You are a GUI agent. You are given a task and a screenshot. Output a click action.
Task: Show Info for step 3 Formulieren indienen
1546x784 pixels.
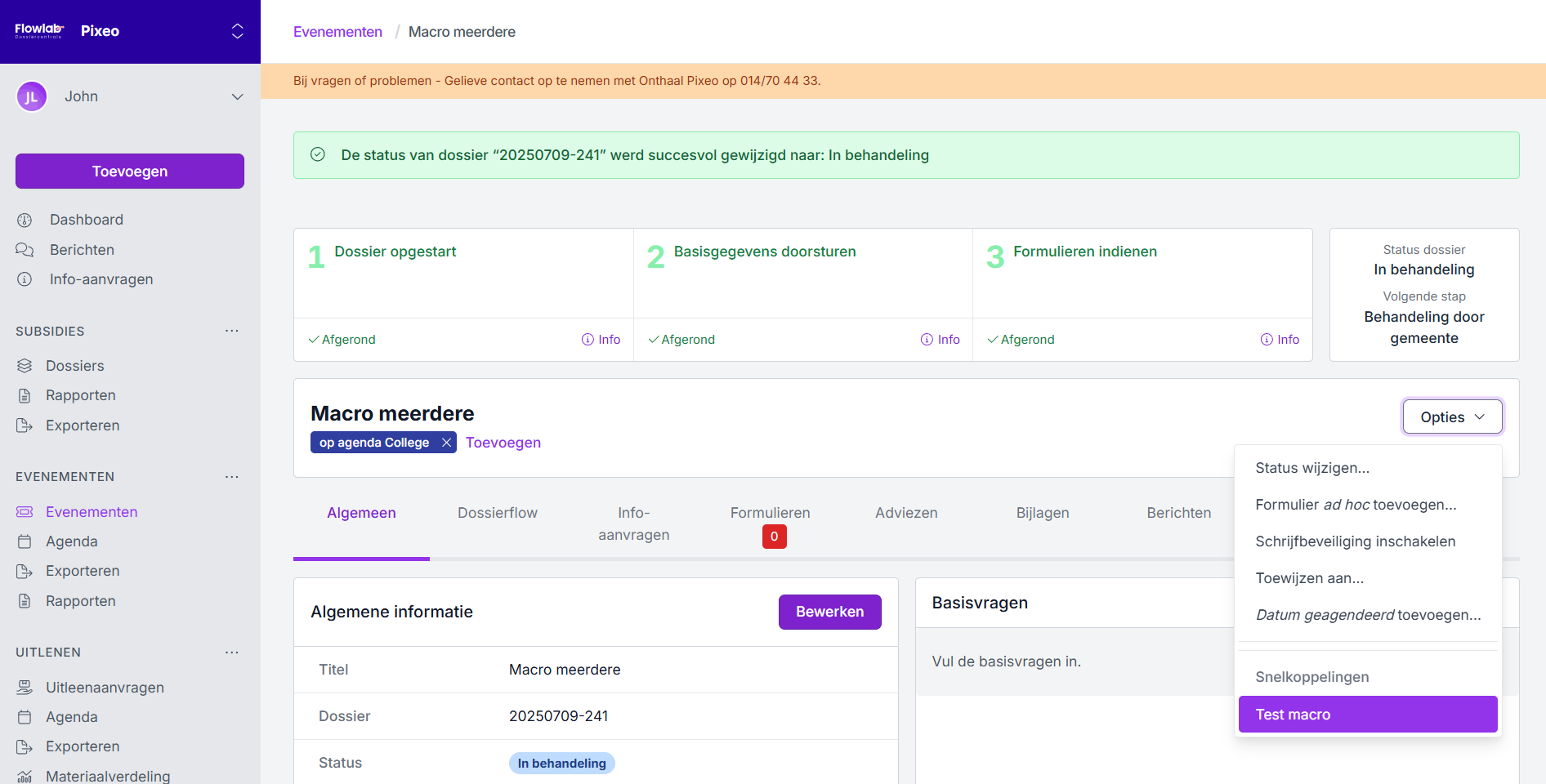tap(1280, 340)
